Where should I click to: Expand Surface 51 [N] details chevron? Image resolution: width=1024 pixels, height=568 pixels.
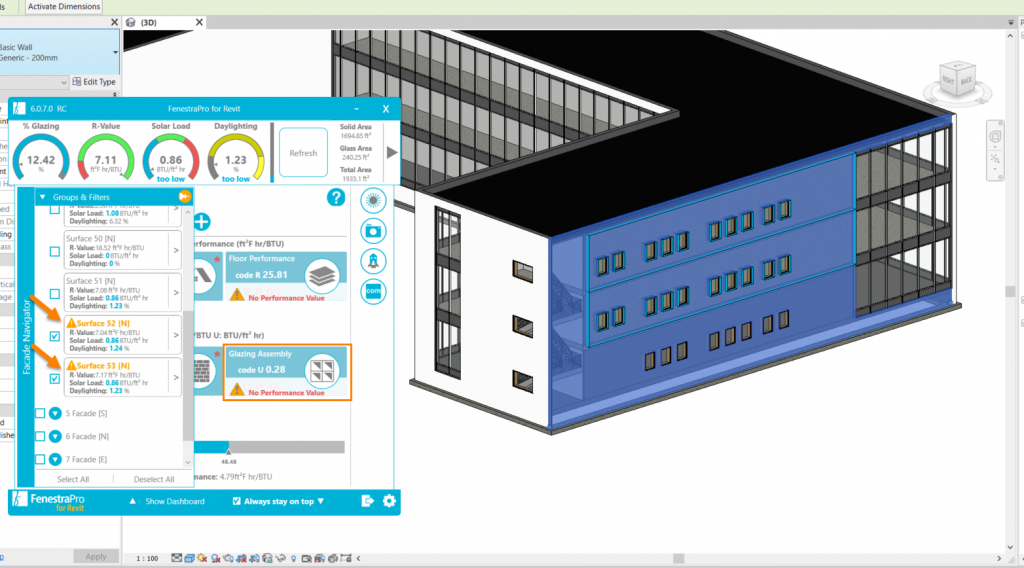(176, 292)
